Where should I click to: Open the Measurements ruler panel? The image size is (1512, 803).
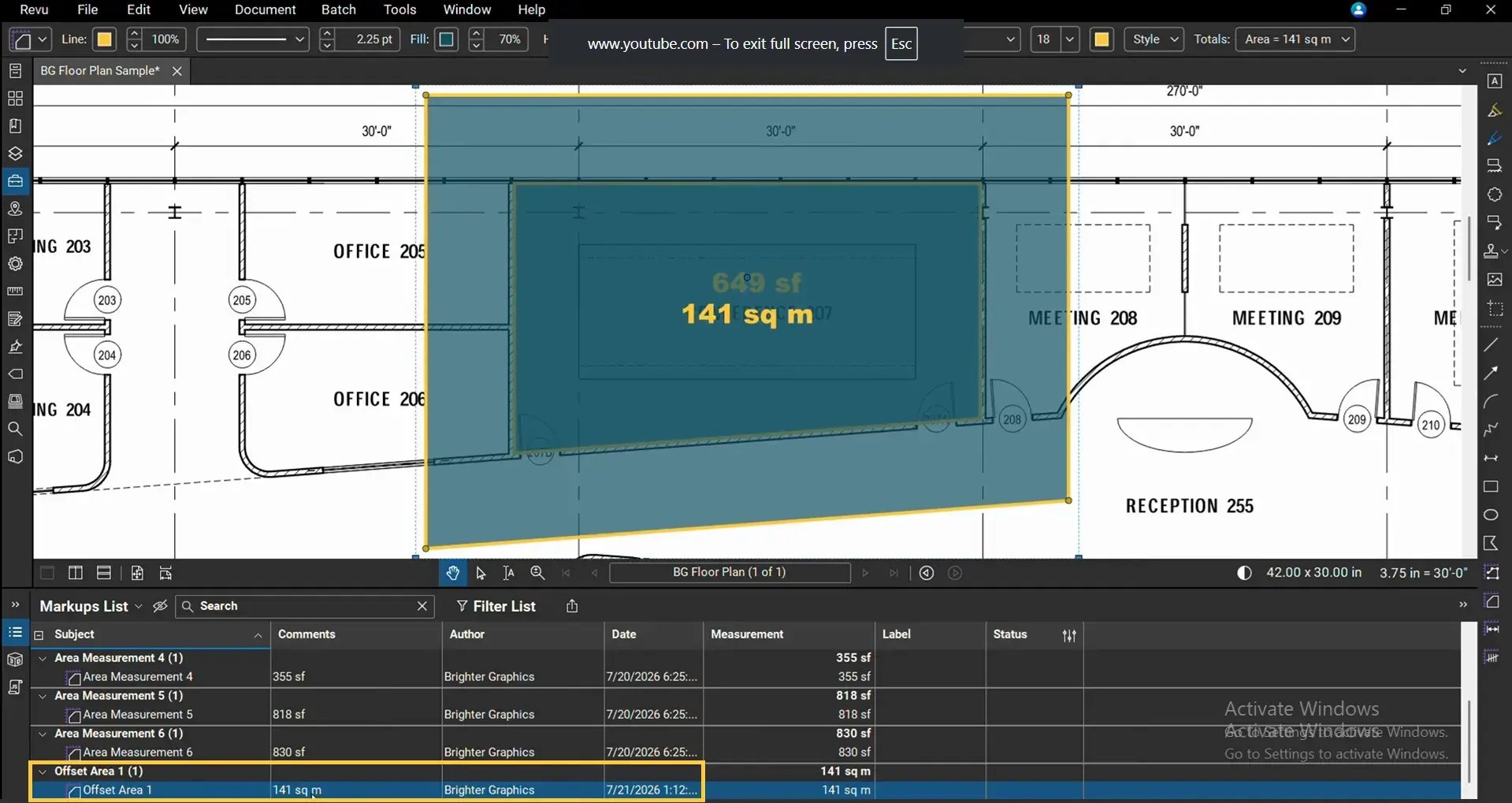click(15, 292)
